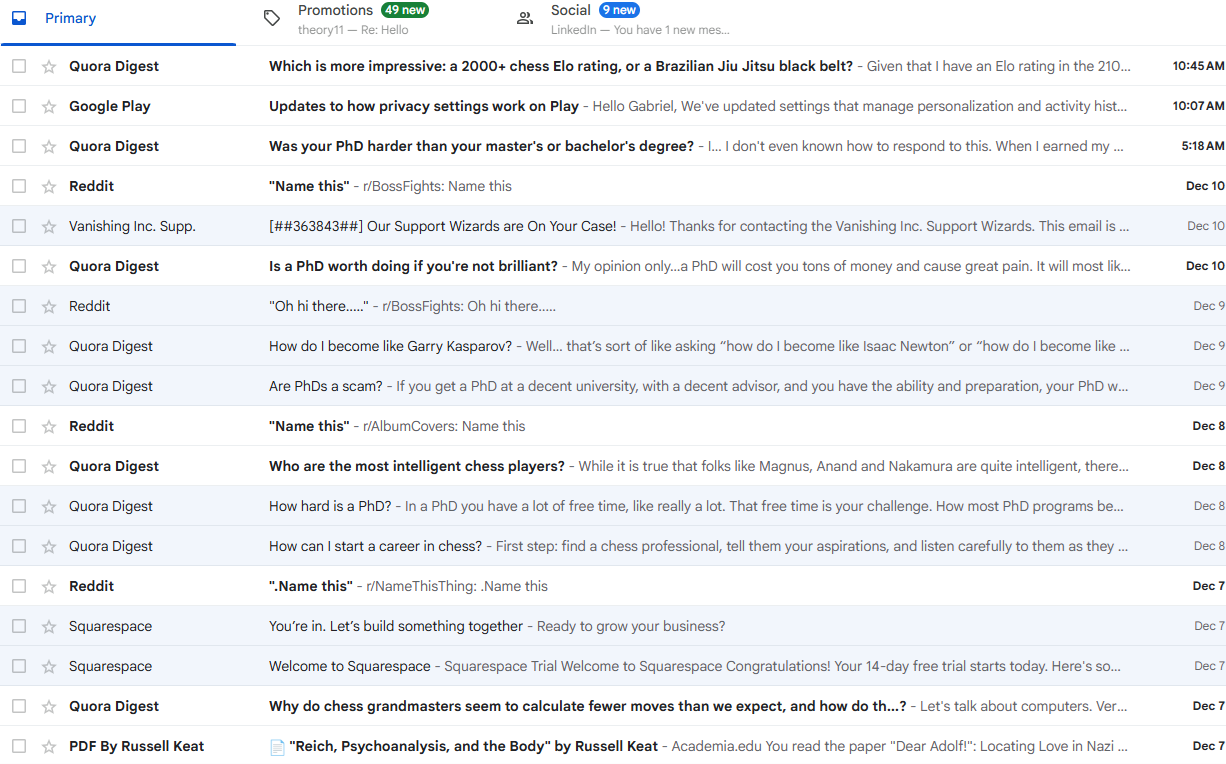Select checkbox for chess Elo rating email
This screenshot has width=1226, height=764.
point(19,66)
